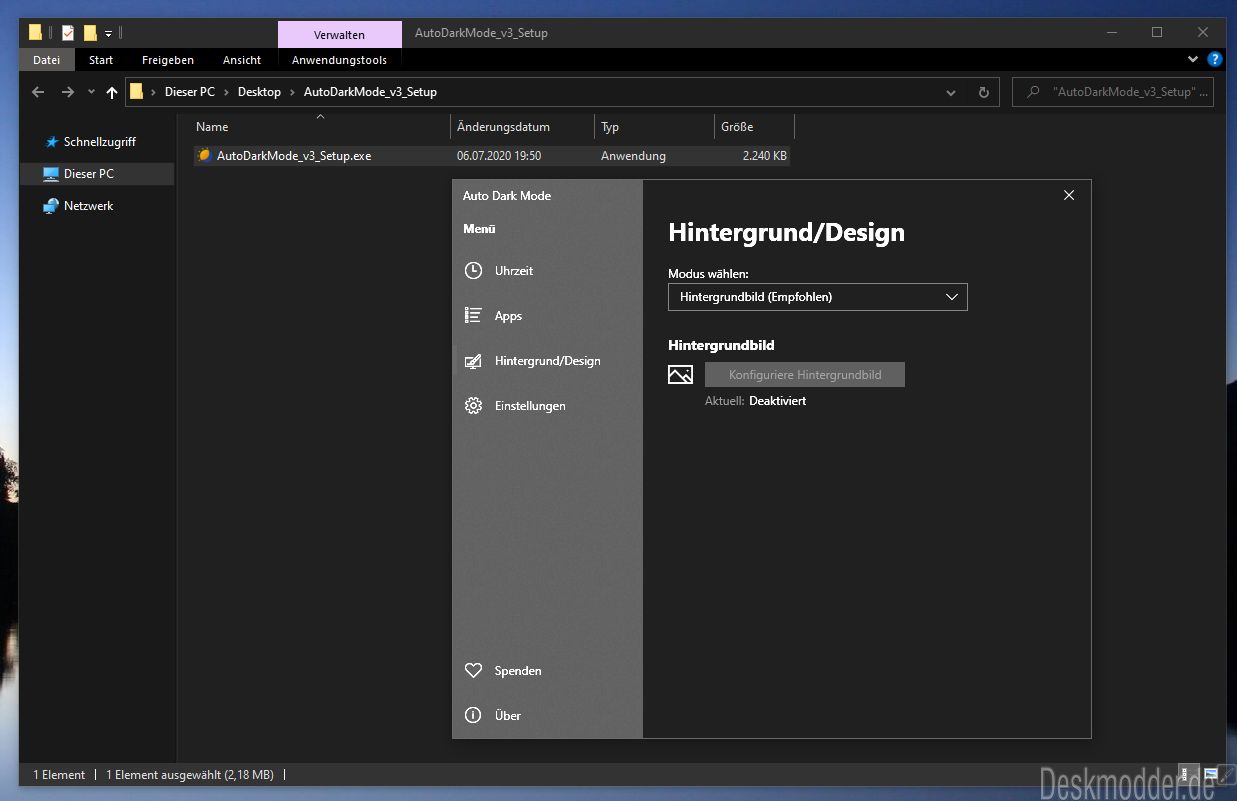
Task: Go forward in File Explorer navigation
Action: [68, 92]
